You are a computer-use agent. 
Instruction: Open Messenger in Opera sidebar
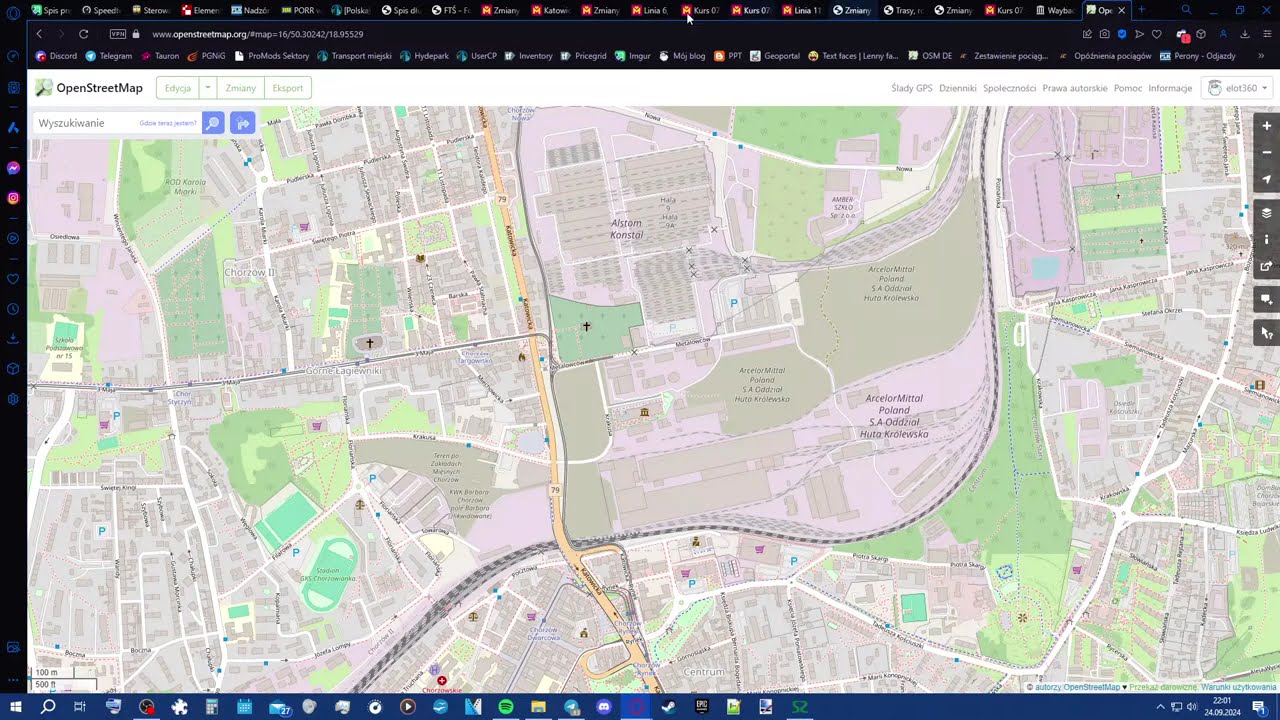[13, 168]
